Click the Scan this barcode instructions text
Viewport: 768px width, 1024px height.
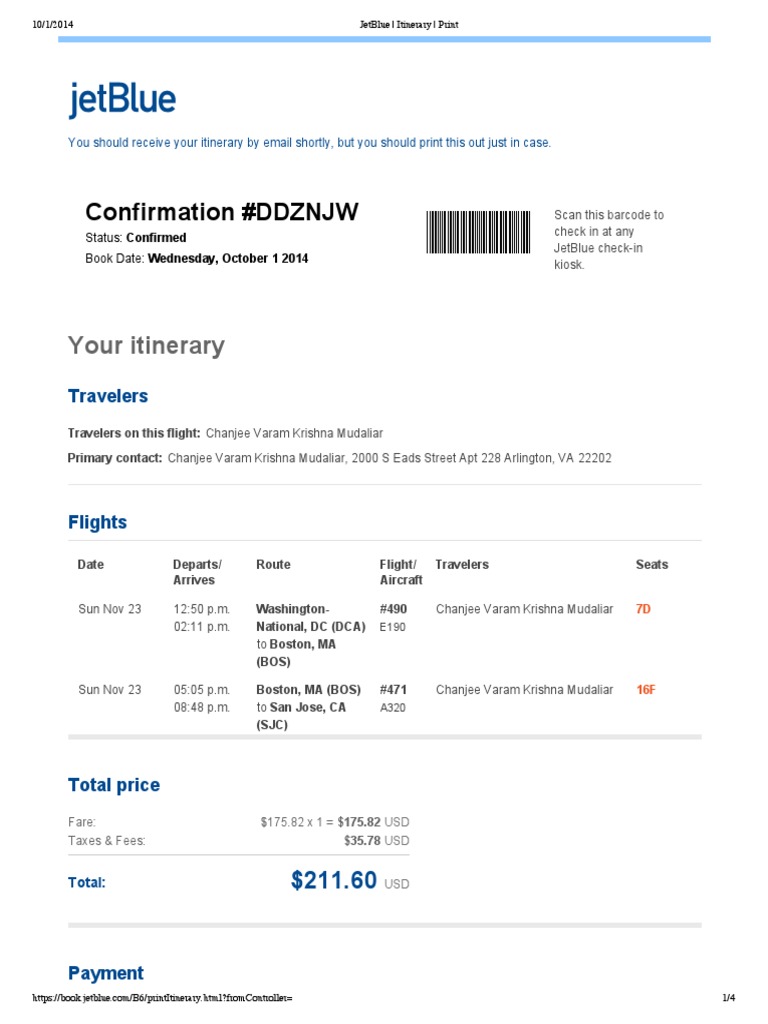pos(608,240)
